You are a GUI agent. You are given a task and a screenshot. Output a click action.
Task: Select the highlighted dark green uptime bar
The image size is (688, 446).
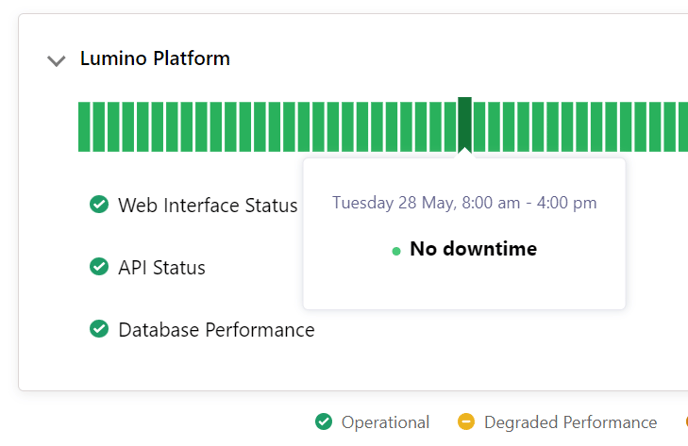click(465, 125)
